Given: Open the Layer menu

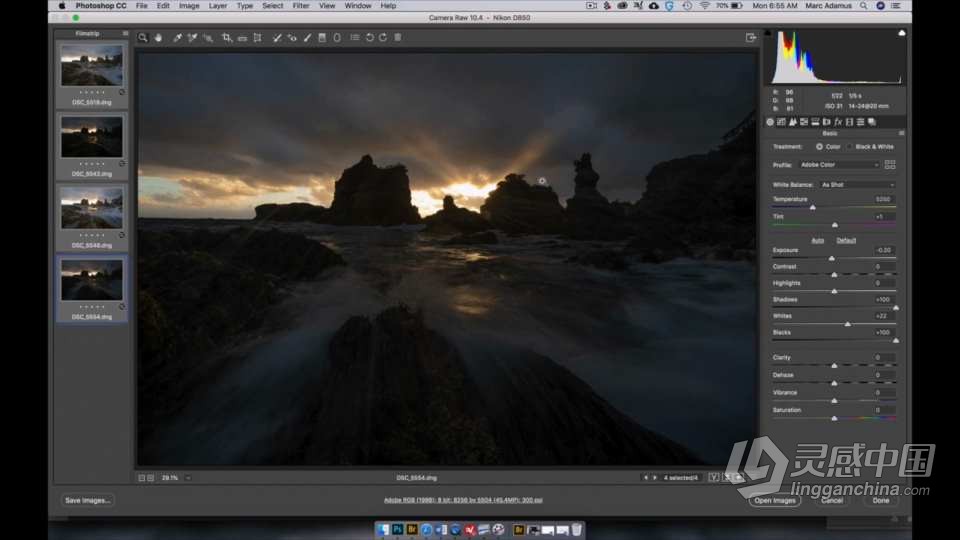Looking at the screenshot, I should tap(217, 6).
